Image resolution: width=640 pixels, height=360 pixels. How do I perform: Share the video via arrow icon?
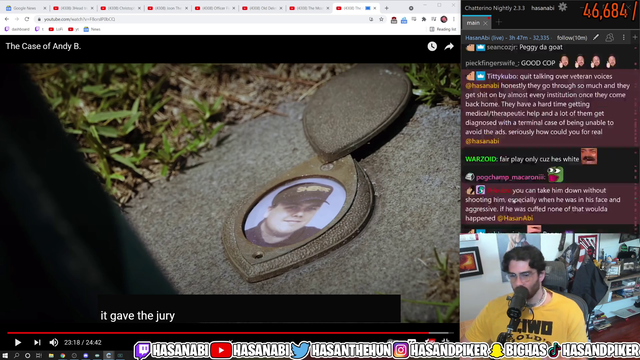pos(449,47)
